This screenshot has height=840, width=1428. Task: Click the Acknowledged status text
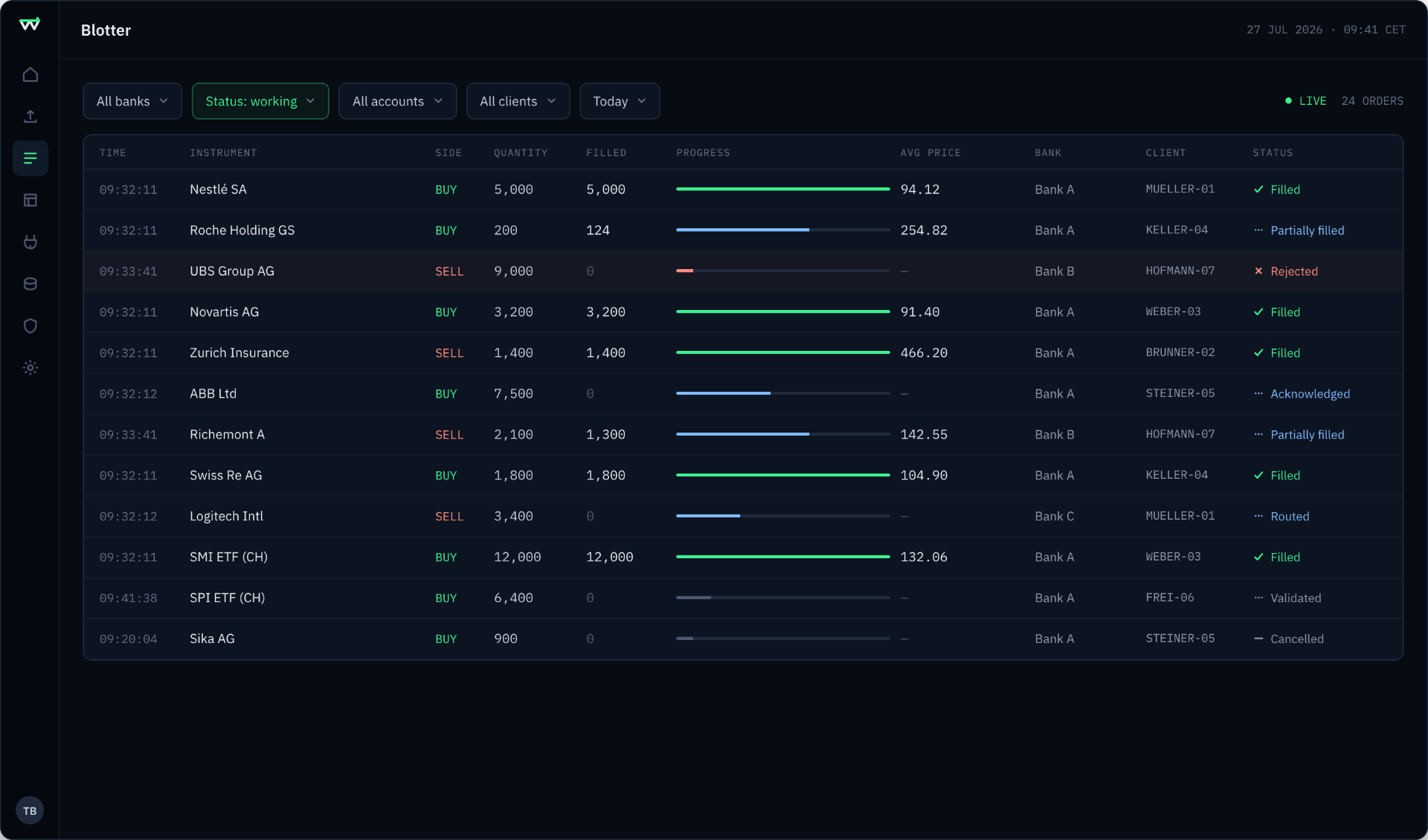click(1310, 394)
